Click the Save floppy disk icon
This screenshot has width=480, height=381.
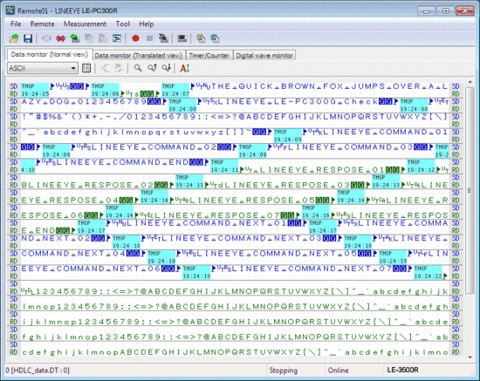tap(28, 38)
